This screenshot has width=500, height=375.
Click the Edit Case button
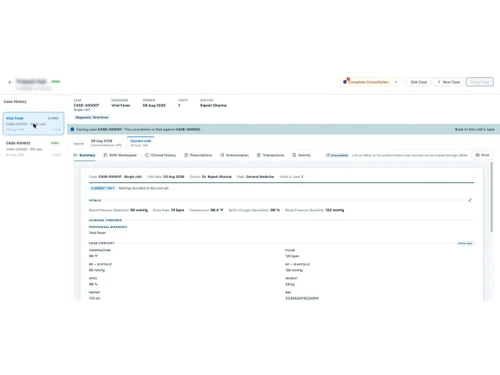point(419,82)
